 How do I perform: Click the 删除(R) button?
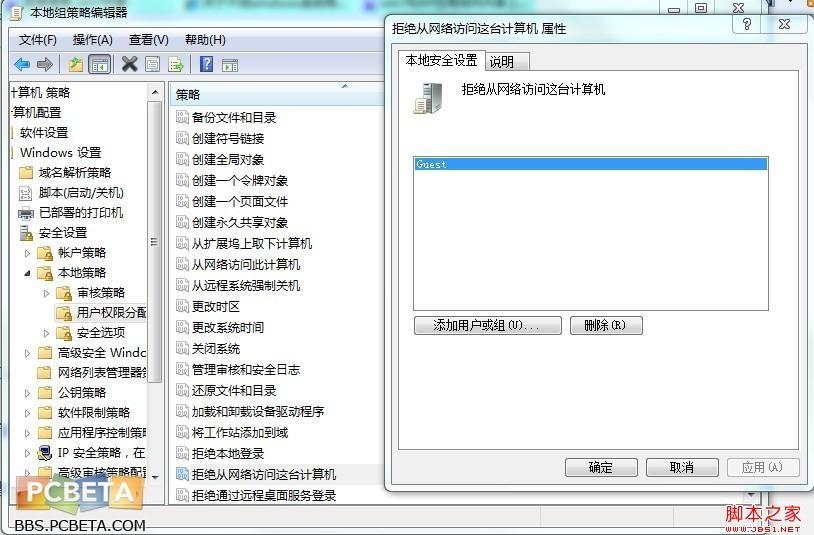click(x=606, y=325)
